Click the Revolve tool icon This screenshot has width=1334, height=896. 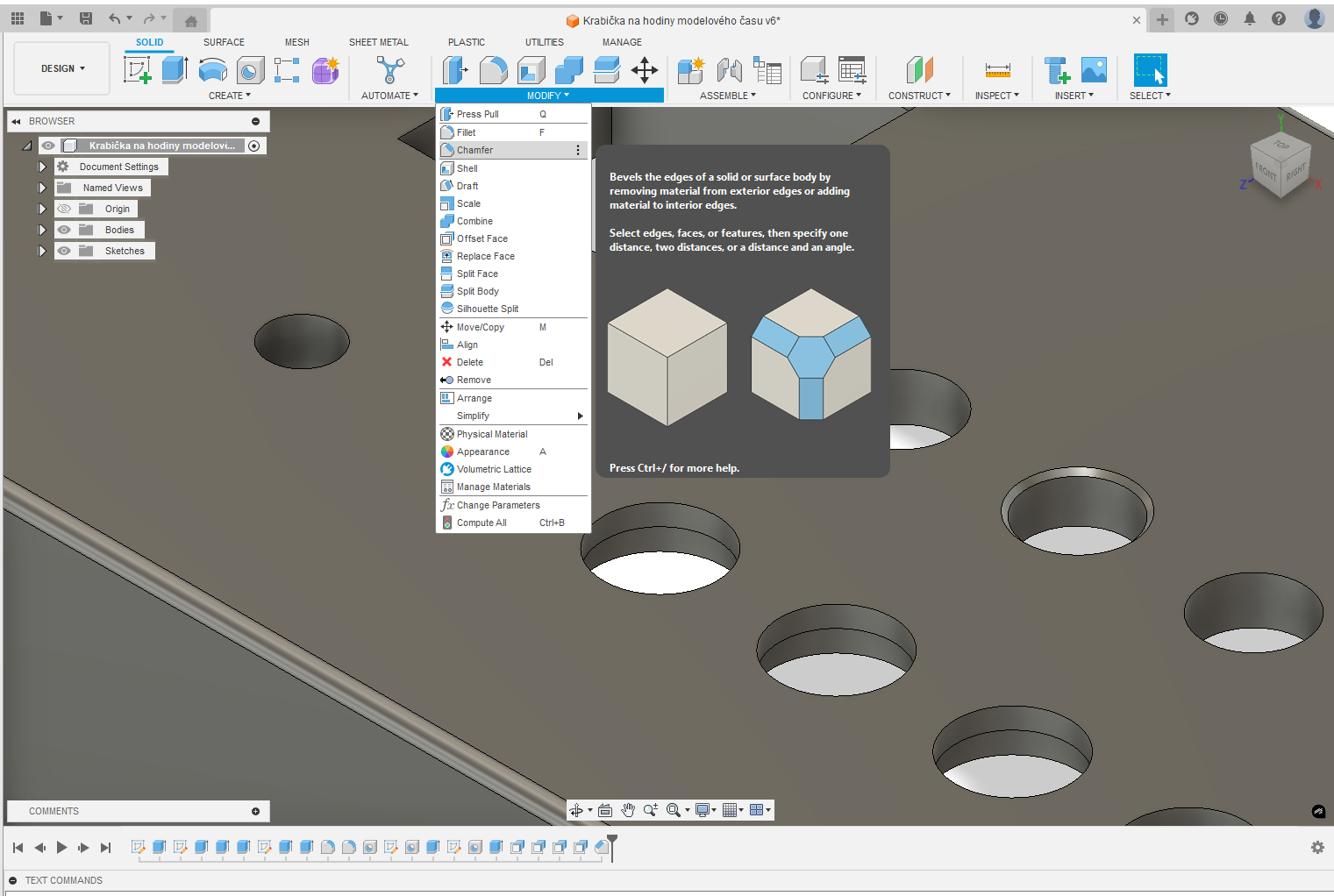tap(212, 70)
